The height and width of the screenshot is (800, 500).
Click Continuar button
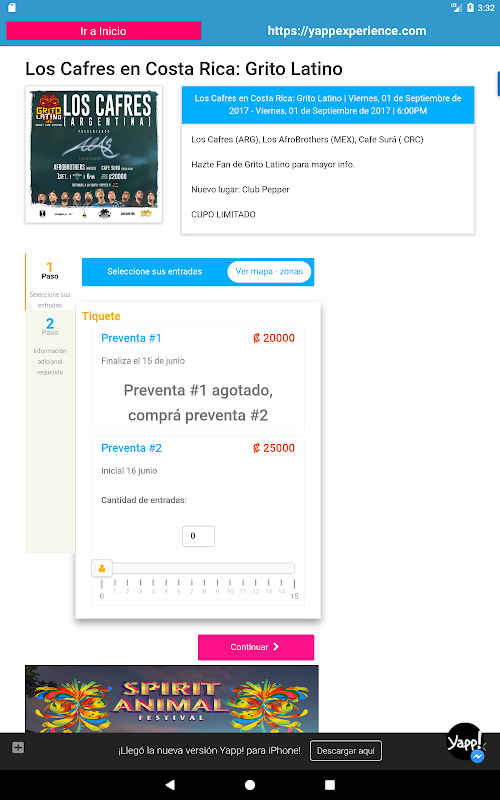click(x=256, y=647)
